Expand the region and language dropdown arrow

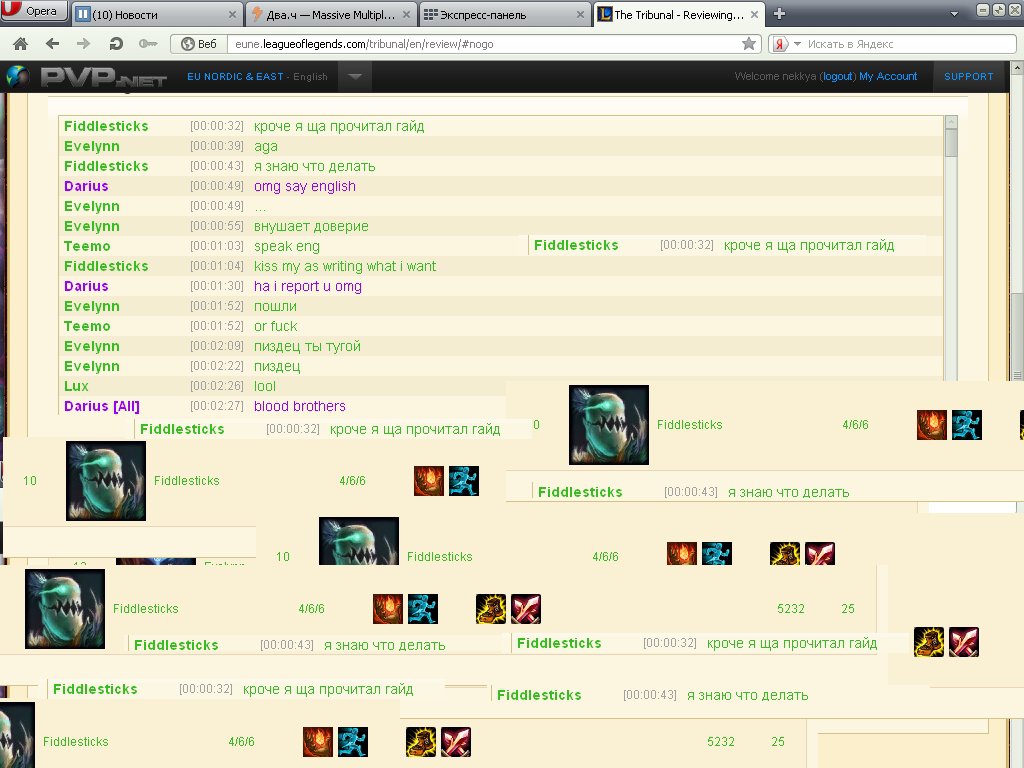pos(355,76)
